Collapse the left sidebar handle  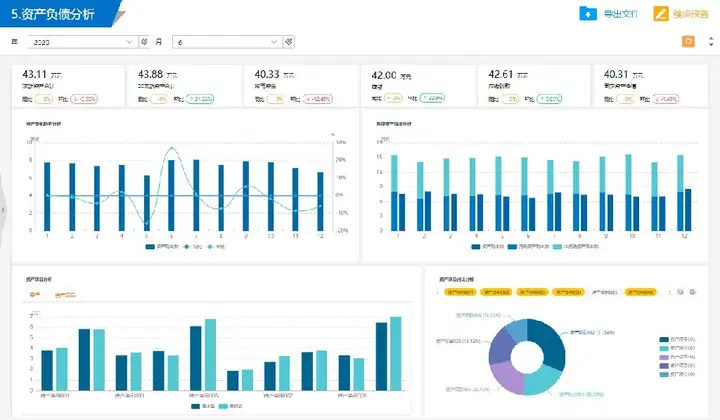point(2,210)
